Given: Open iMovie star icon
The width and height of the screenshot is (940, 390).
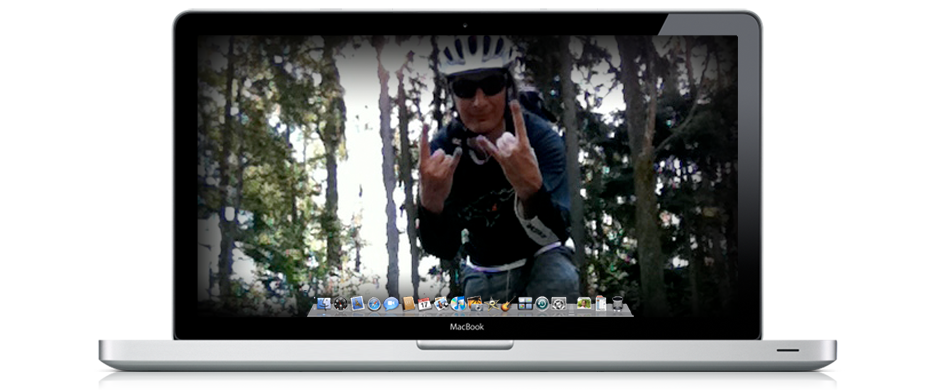Looking at the screenshot, I should point(492,304).
